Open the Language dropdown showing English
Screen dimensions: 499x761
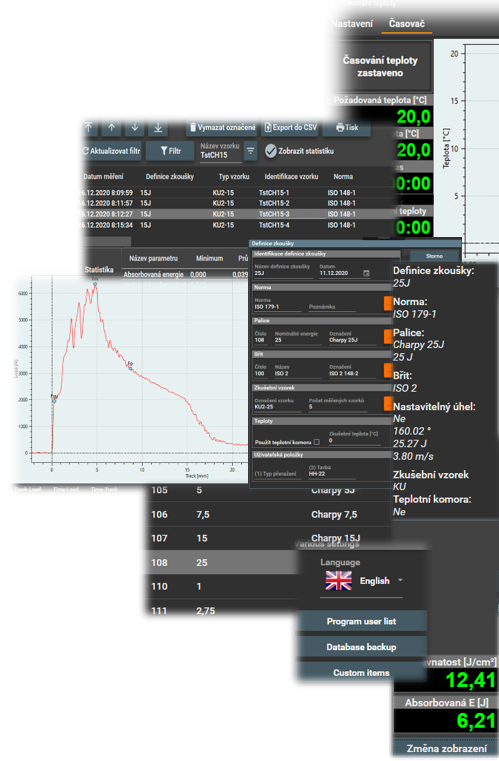[x=362, y=581]
